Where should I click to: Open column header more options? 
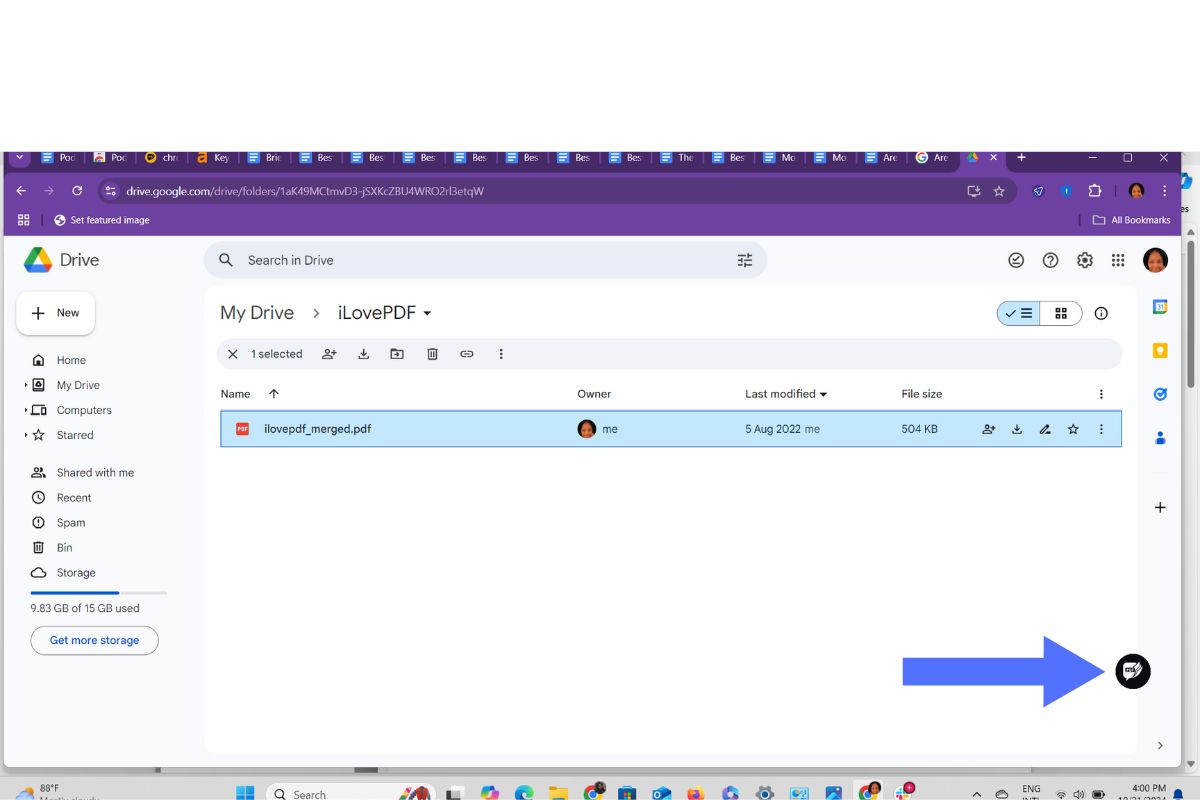(1101, 394)
